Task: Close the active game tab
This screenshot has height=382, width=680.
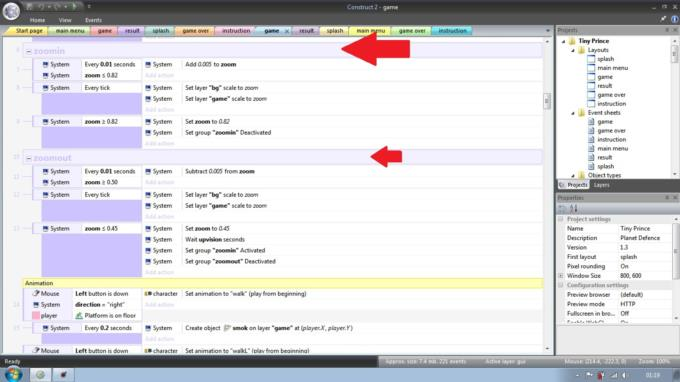Action: (x=287, y=31)
